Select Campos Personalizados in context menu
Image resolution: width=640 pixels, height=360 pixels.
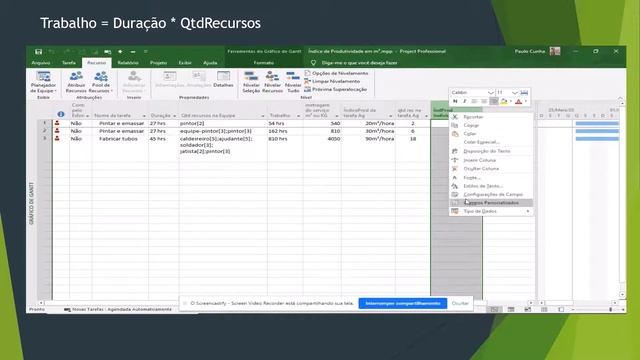tap(491, 203)
